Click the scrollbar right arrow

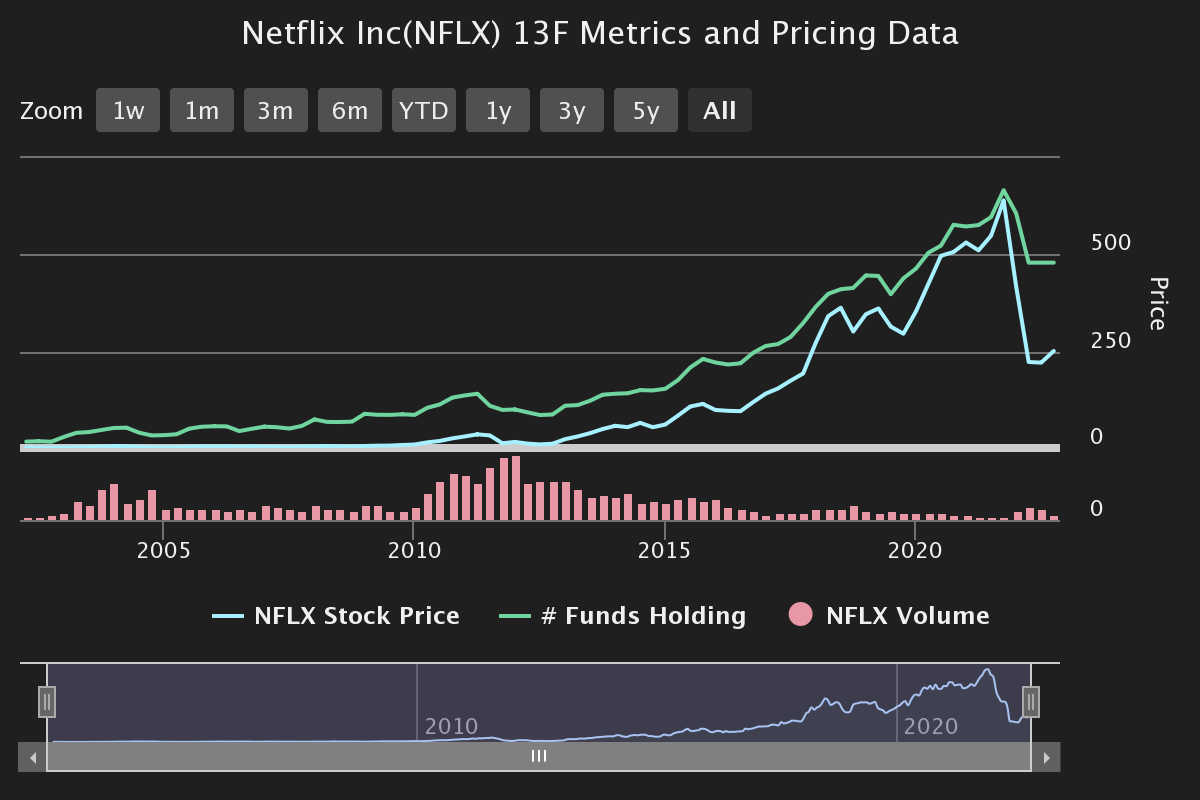tap(1046, 757)
